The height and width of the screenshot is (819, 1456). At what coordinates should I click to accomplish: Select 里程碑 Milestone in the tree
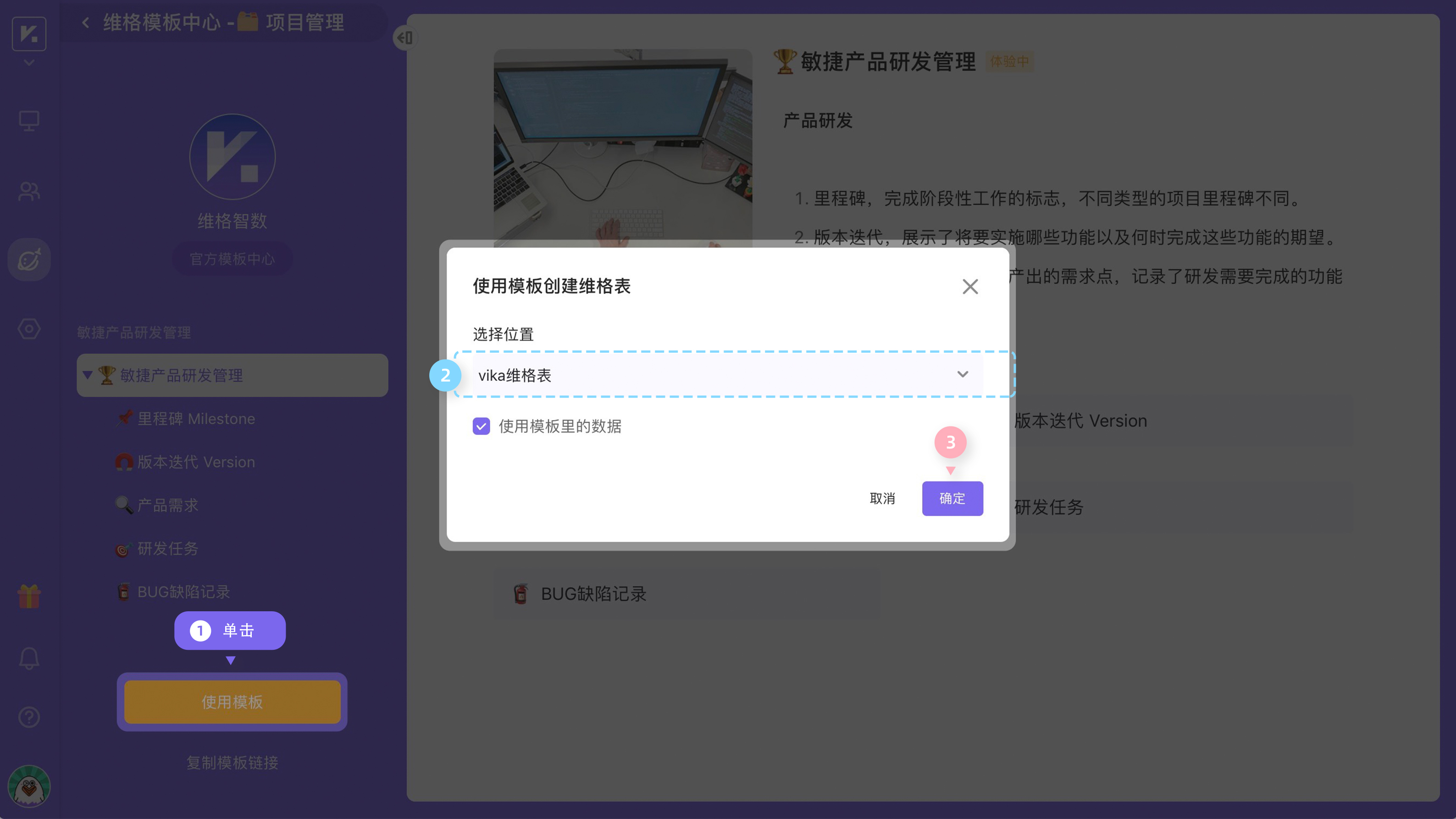195,419
